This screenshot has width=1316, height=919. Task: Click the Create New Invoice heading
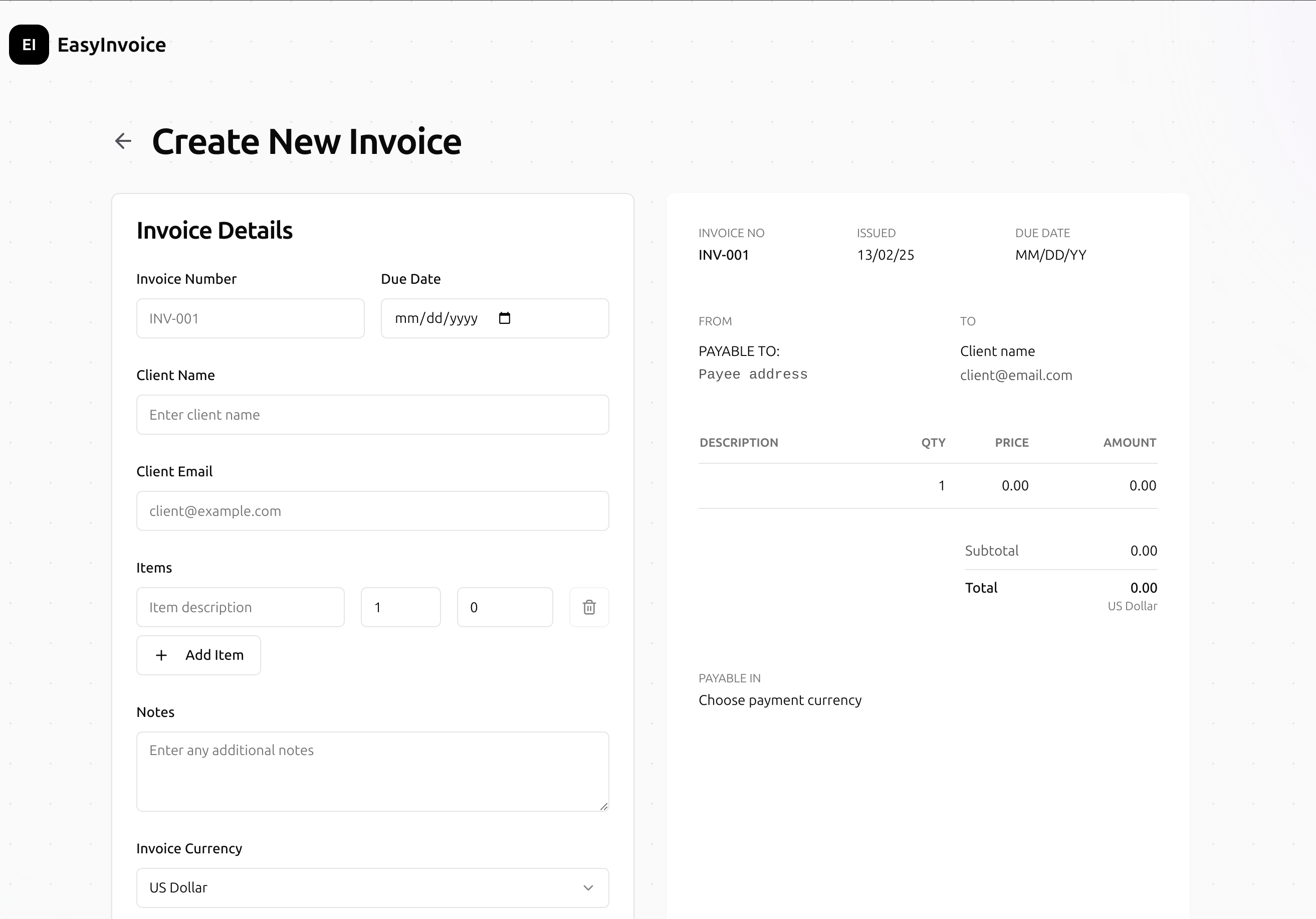tap(307, 141)
